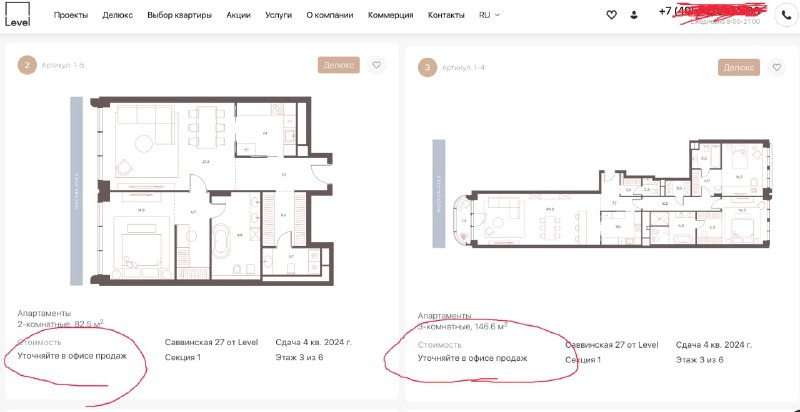Open the Услуги menu
Screen dimensions: 800x412
(279, 15)
